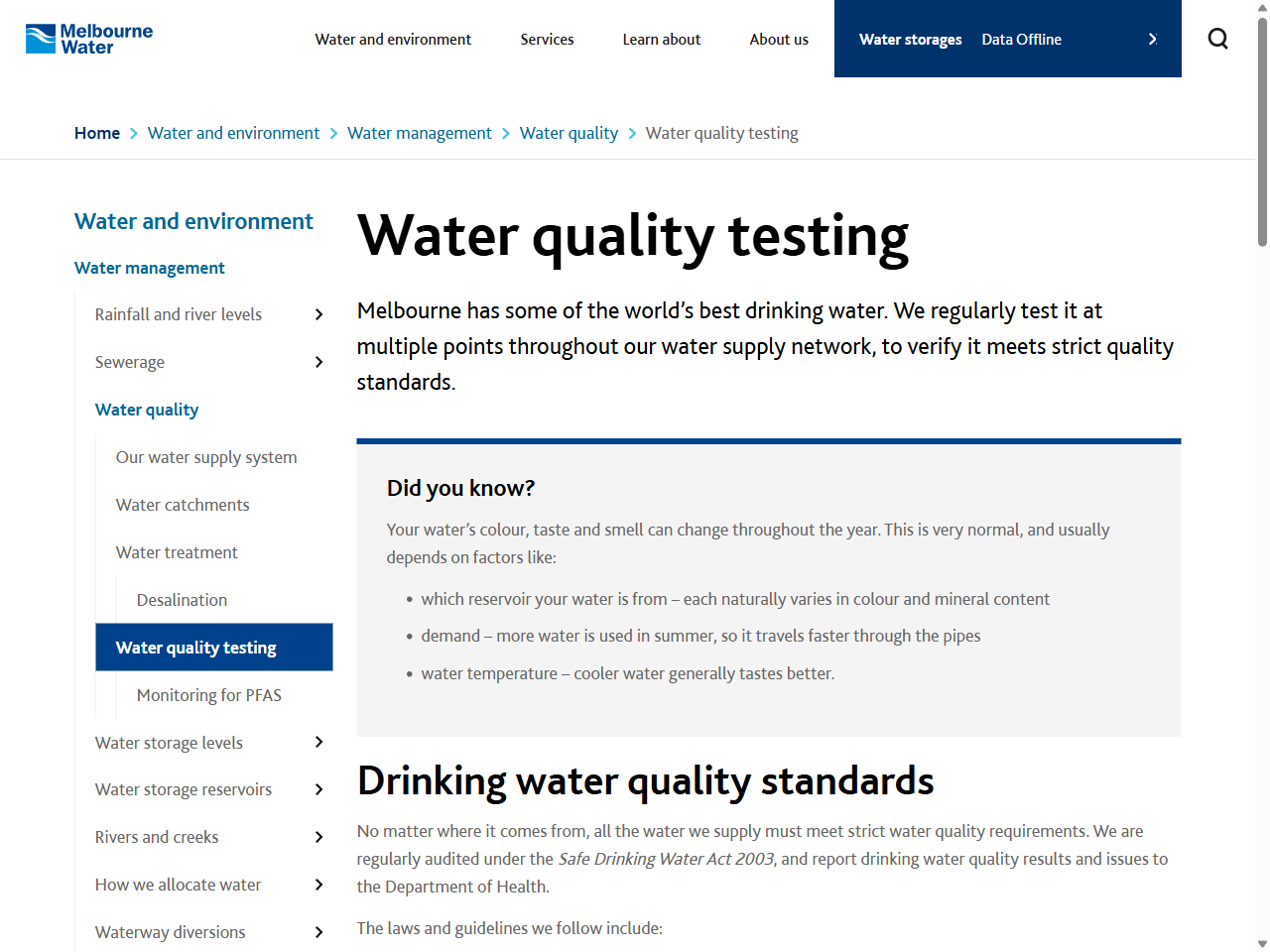The width and height of the screenshot is (1270, 952).
Task: Click the chevron beside Sewerage
Action: (318, 361)
